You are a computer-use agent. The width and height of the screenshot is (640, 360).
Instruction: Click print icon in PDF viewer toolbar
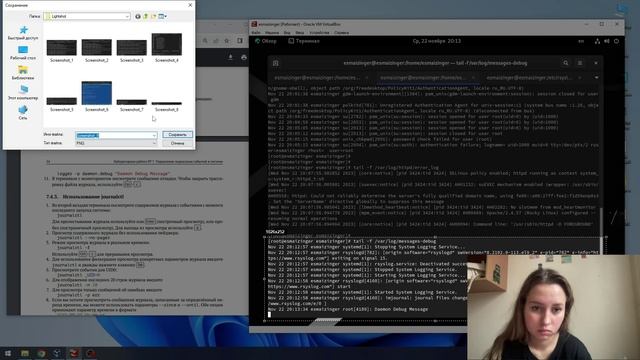click(x=244, y=58)
